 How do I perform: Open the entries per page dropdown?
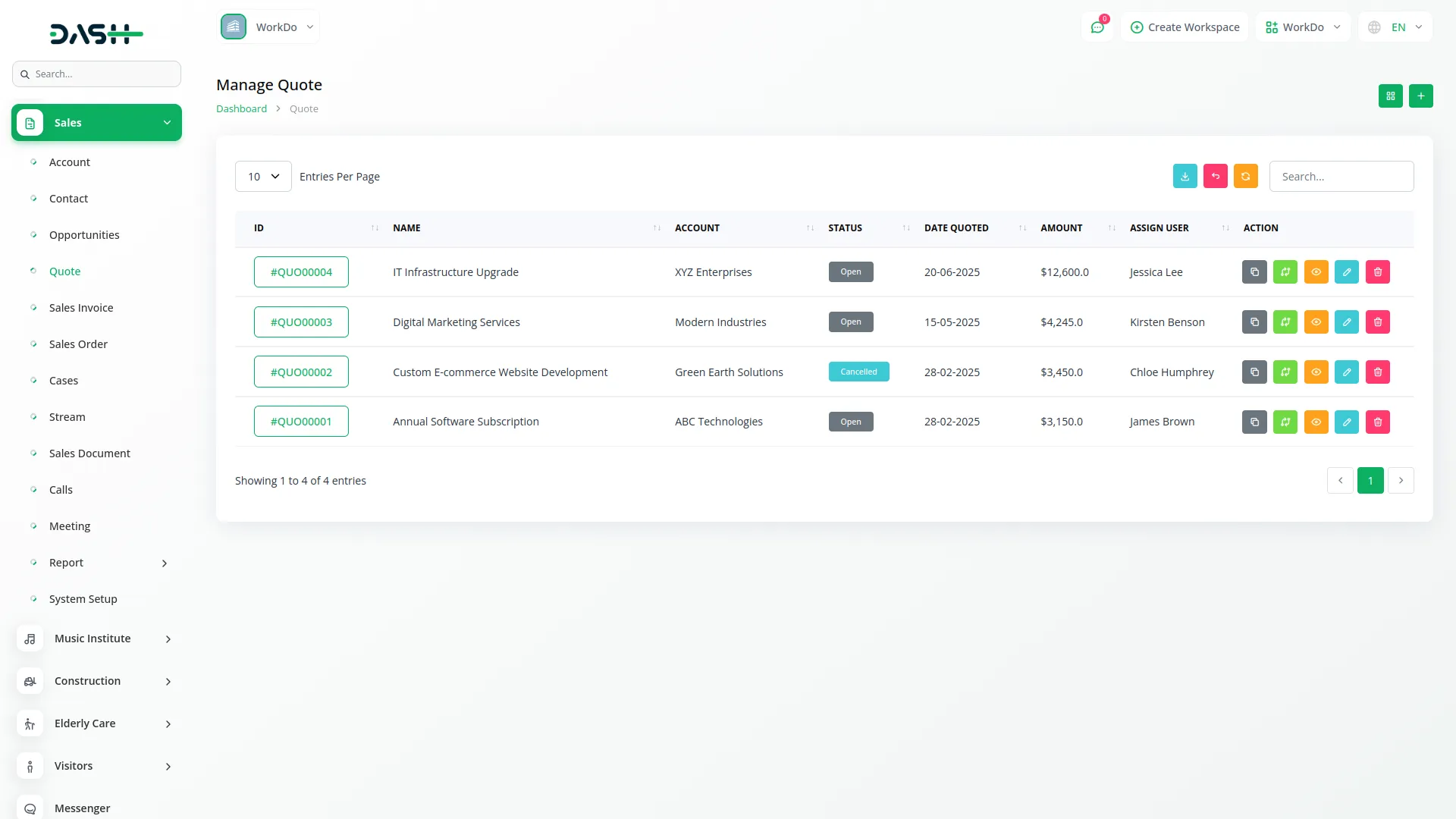coord(263,177)
